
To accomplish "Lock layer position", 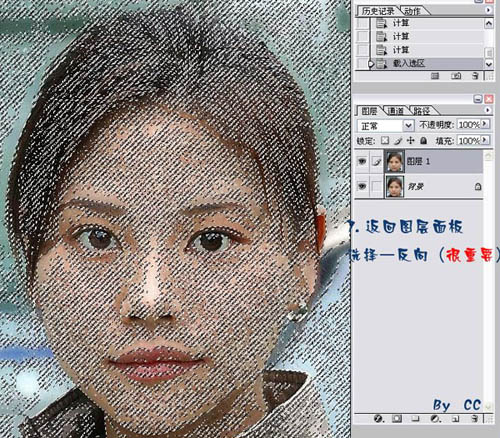I will 411,140.
